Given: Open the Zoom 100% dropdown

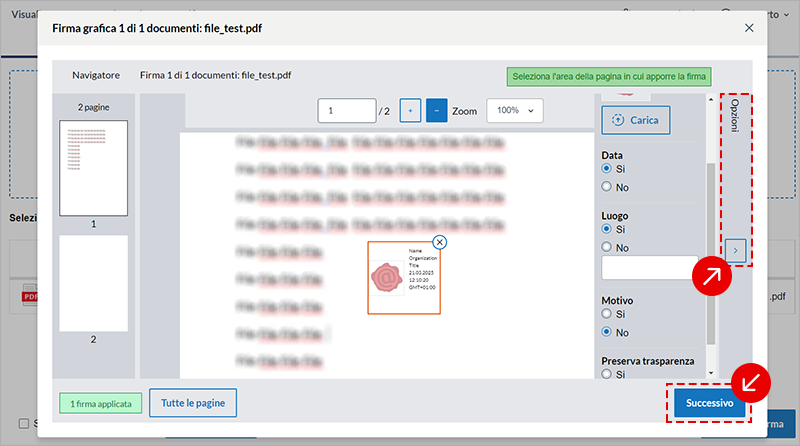Looking at the screenshot, I should (515, 111).
